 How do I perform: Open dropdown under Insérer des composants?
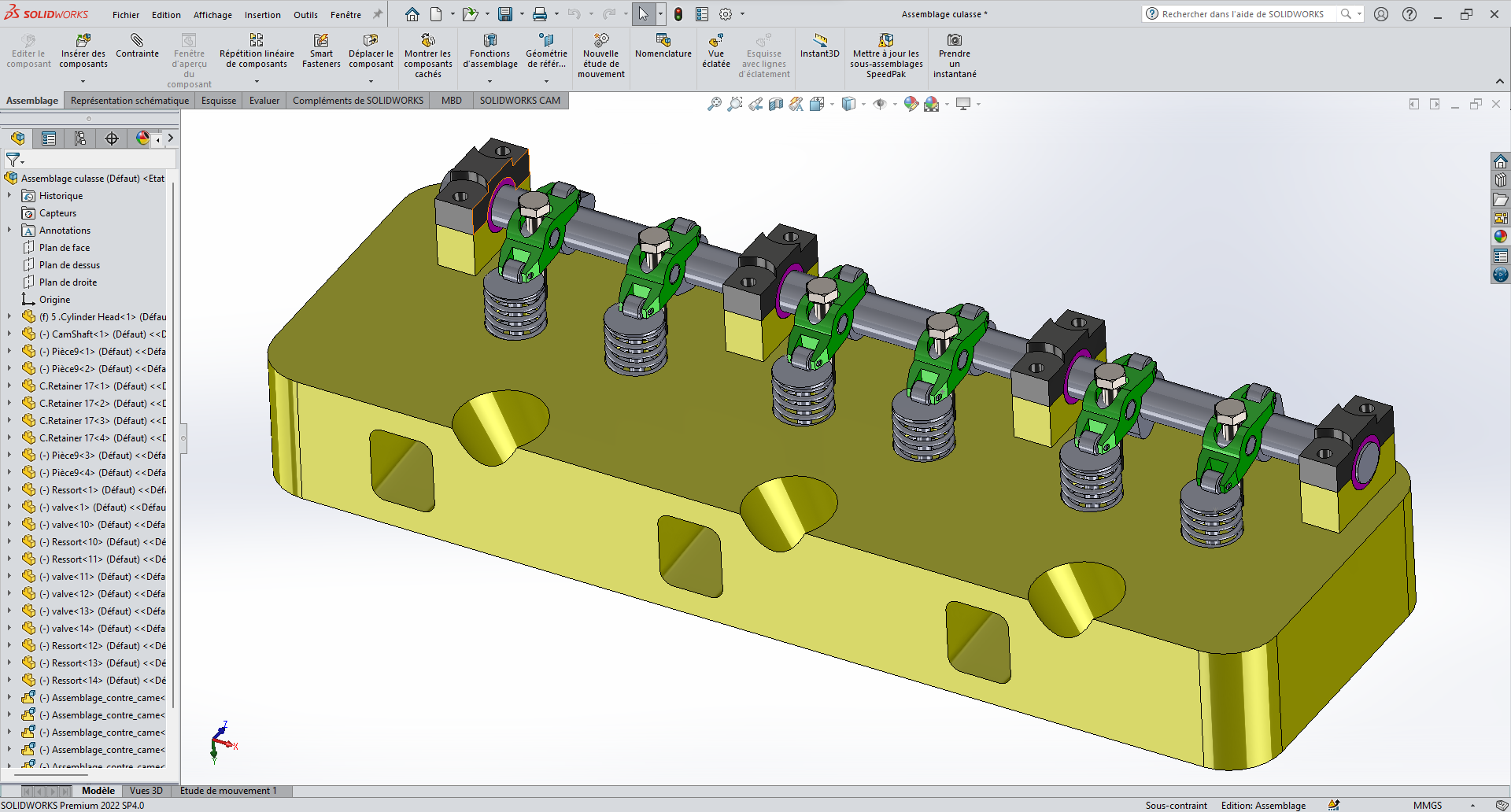[83, 81]
